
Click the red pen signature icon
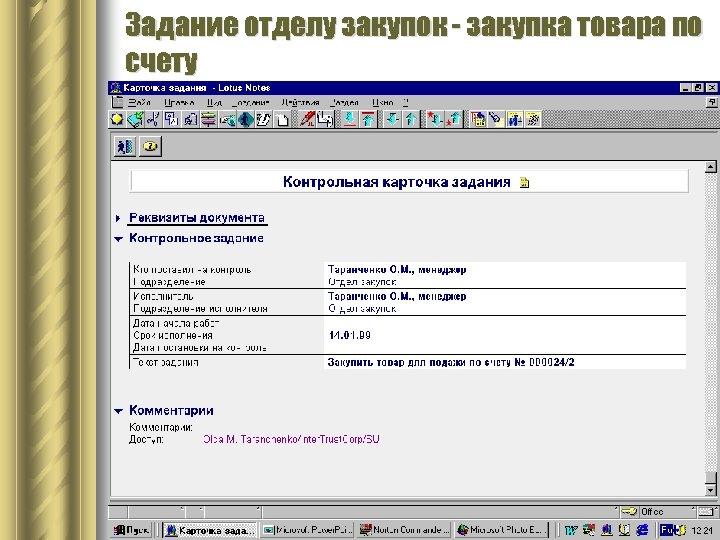click(307, 119)
